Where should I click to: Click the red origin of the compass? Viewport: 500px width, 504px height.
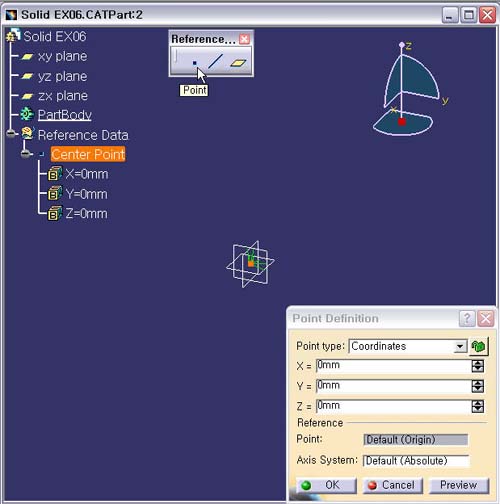402,121
